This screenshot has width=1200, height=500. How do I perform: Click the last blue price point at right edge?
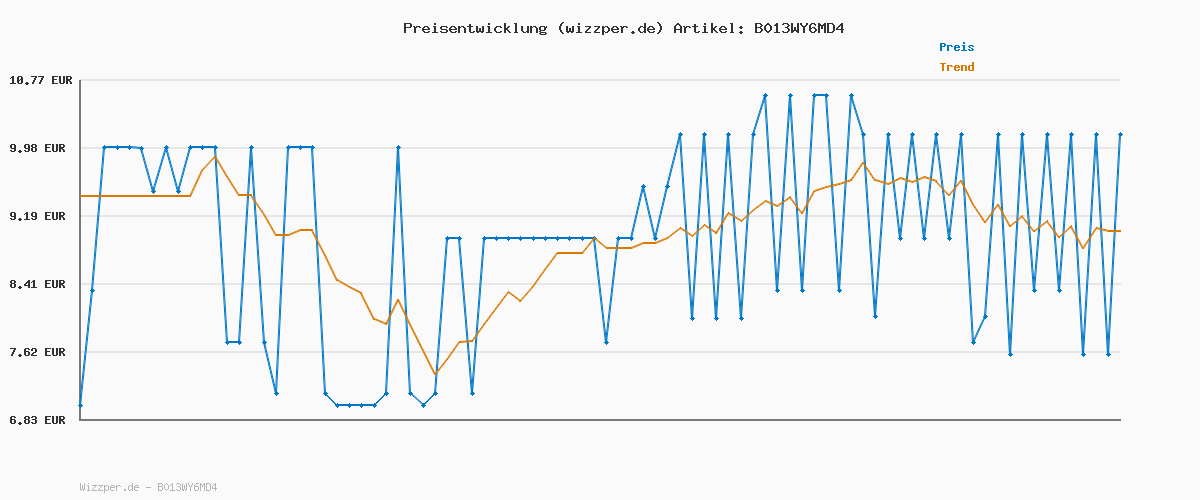tap(1120, 134)
